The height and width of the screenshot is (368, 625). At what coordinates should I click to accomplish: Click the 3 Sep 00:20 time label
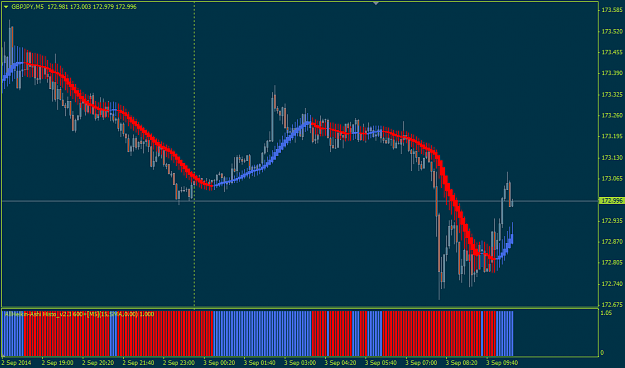click(219, 363)
